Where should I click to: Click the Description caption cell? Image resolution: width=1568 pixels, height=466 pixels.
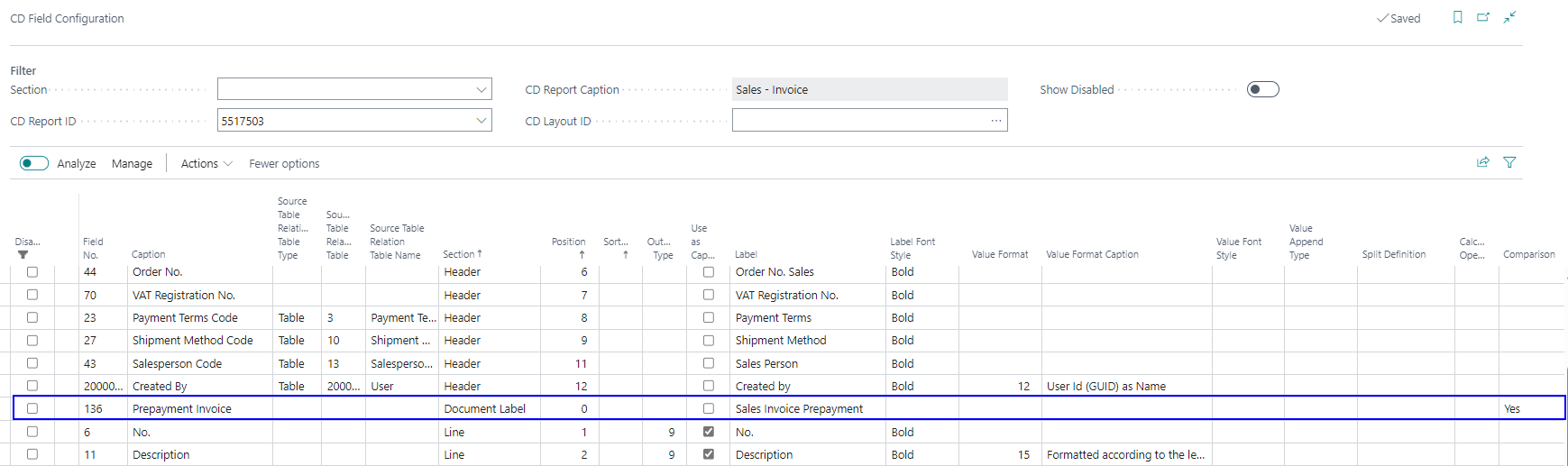pyautogui.click(x=160, y=454)
